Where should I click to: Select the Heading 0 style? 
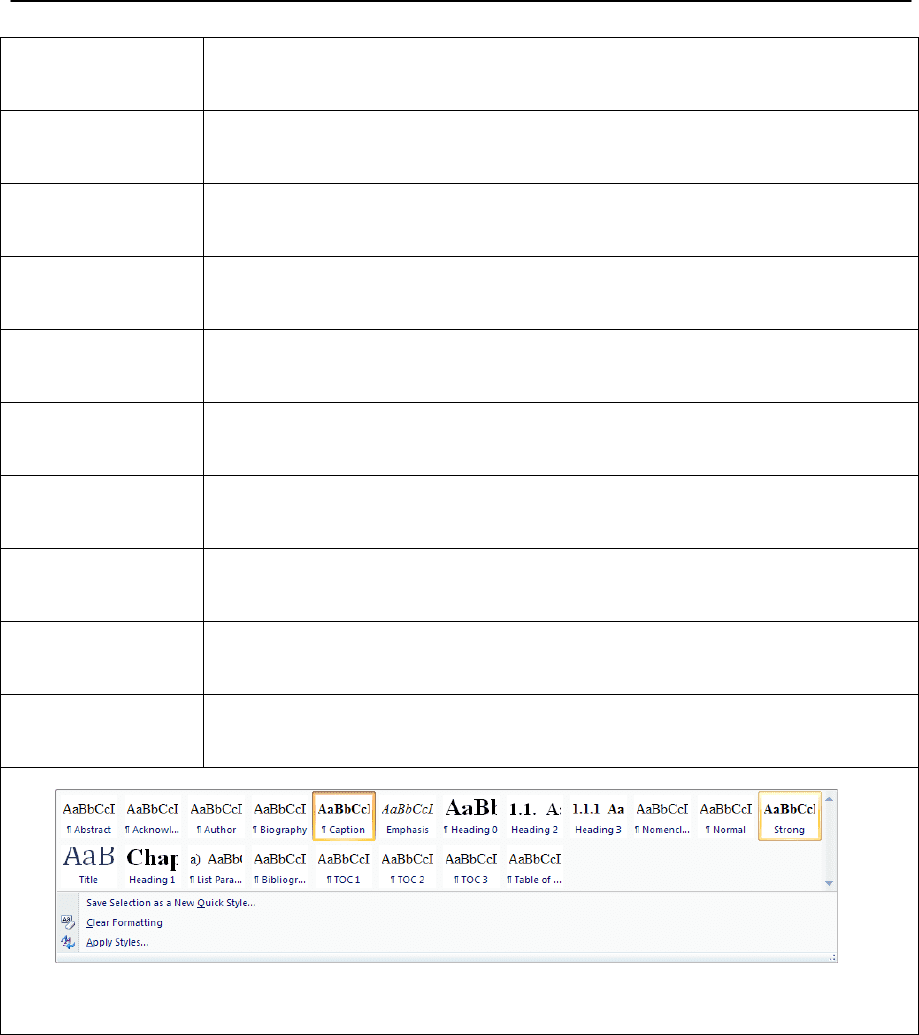pyautogui.click(x=471, y=816)
